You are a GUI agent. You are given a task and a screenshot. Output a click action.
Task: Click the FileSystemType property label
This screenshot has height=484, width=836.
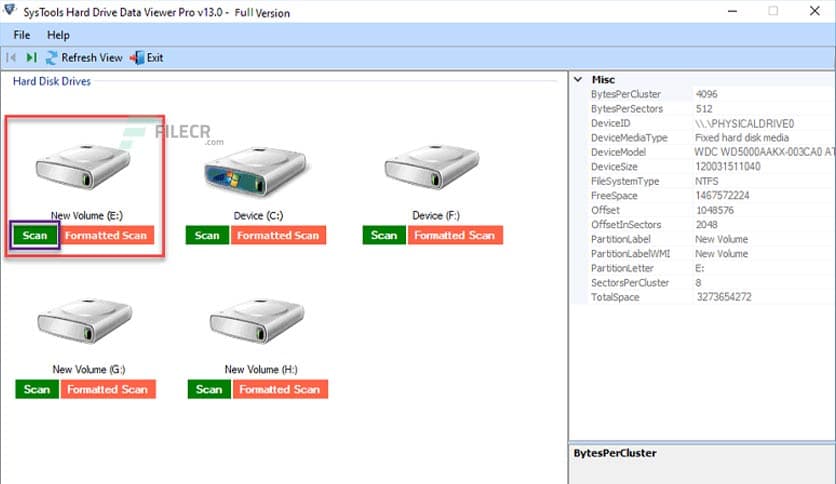(x=625, y=181)
